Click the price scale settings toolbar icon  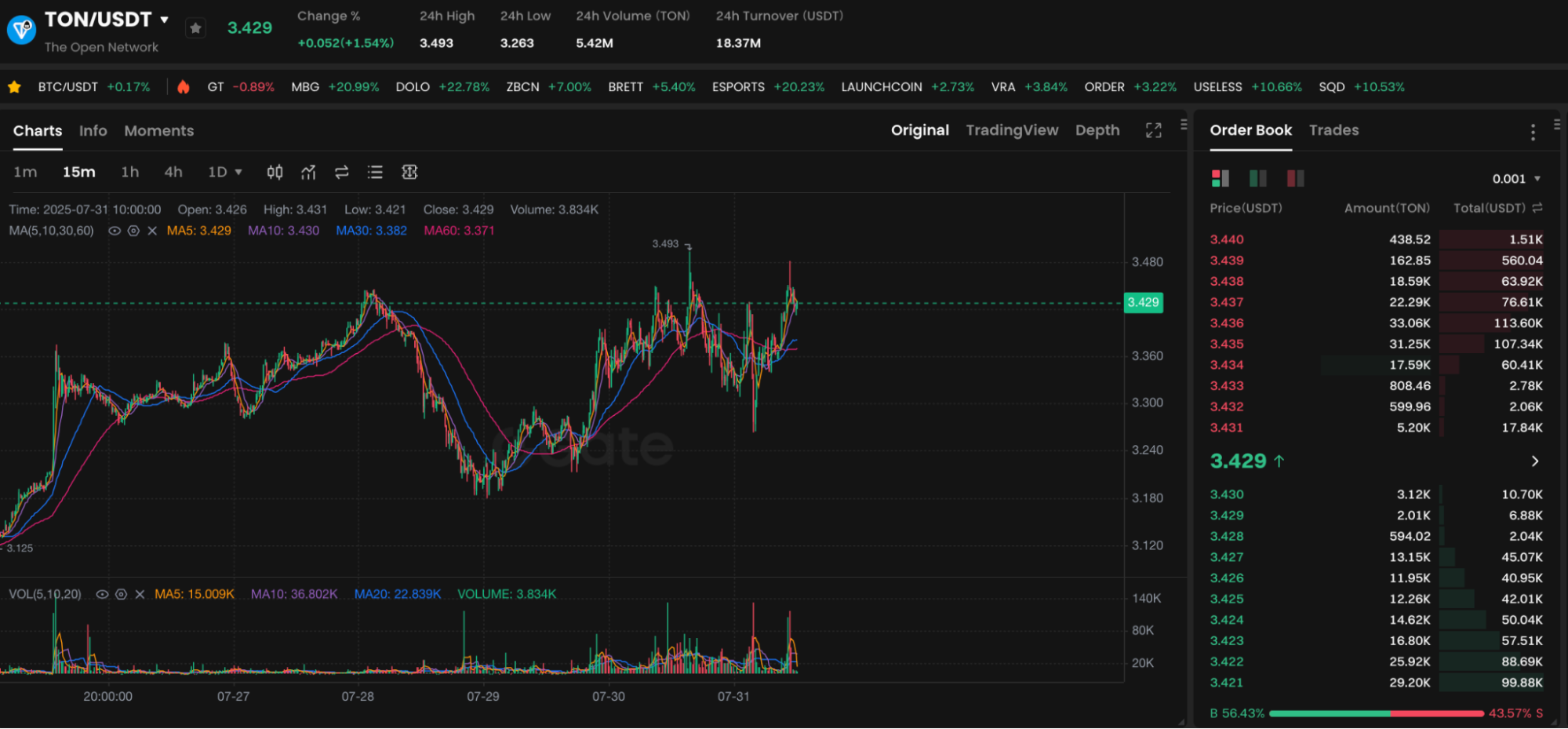[409, 172]
